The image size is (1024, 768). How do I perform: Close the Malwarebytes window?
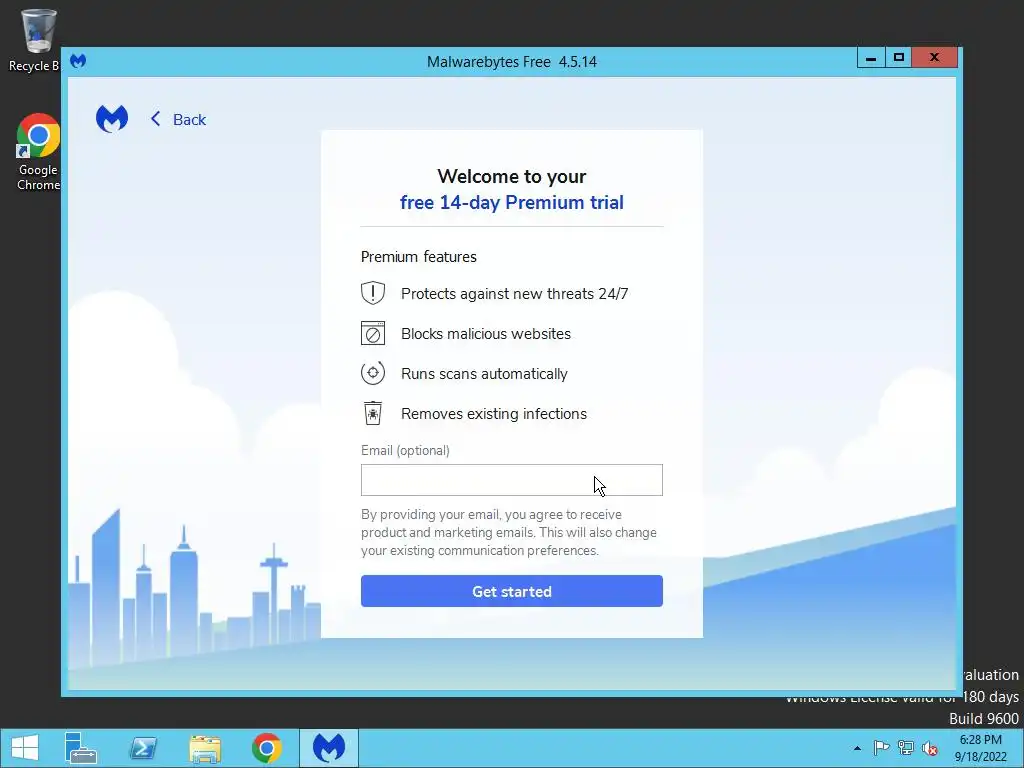(x=935, y=57)
